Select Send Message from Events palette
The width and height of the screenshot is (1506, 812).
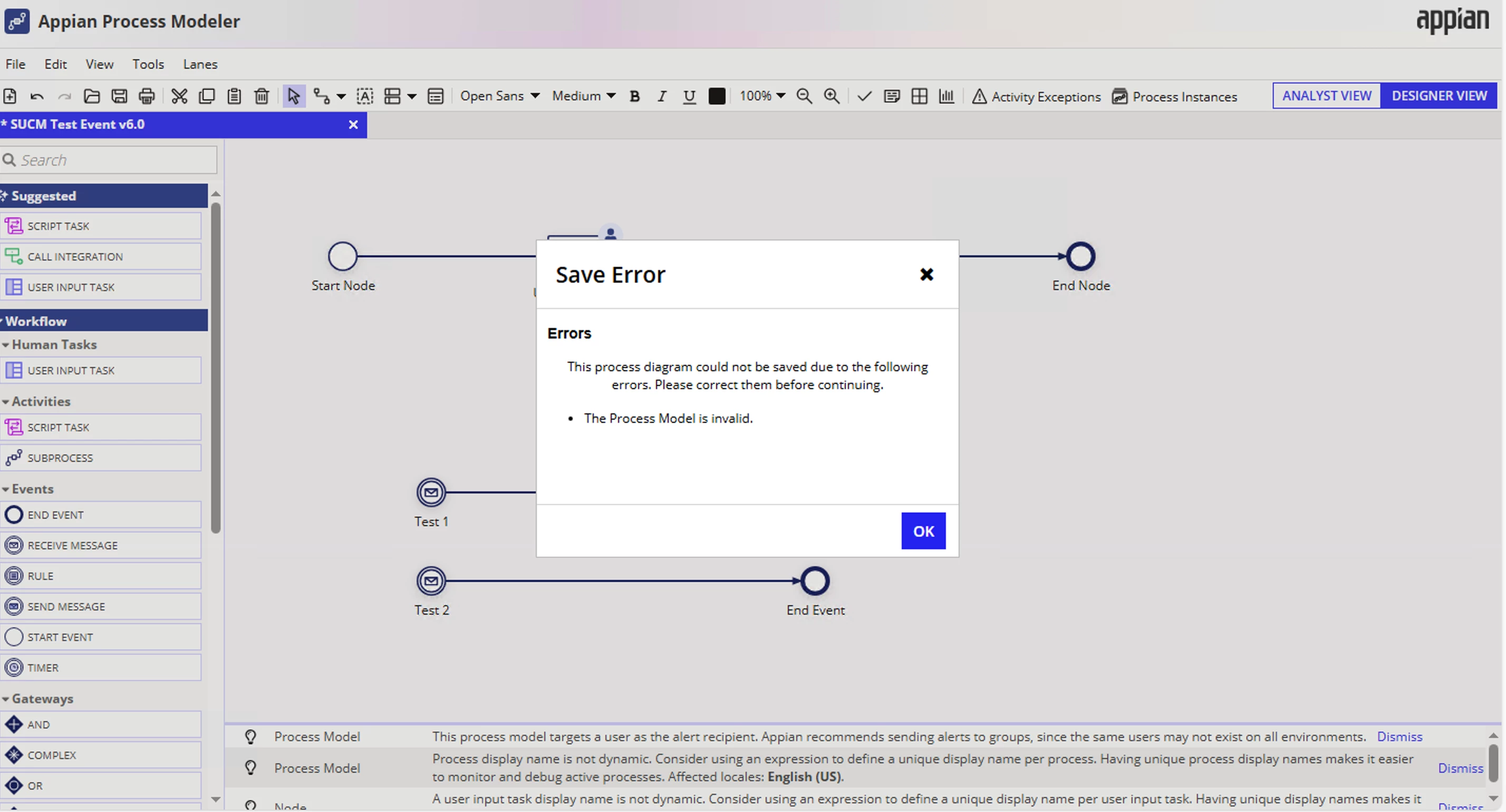101,606
